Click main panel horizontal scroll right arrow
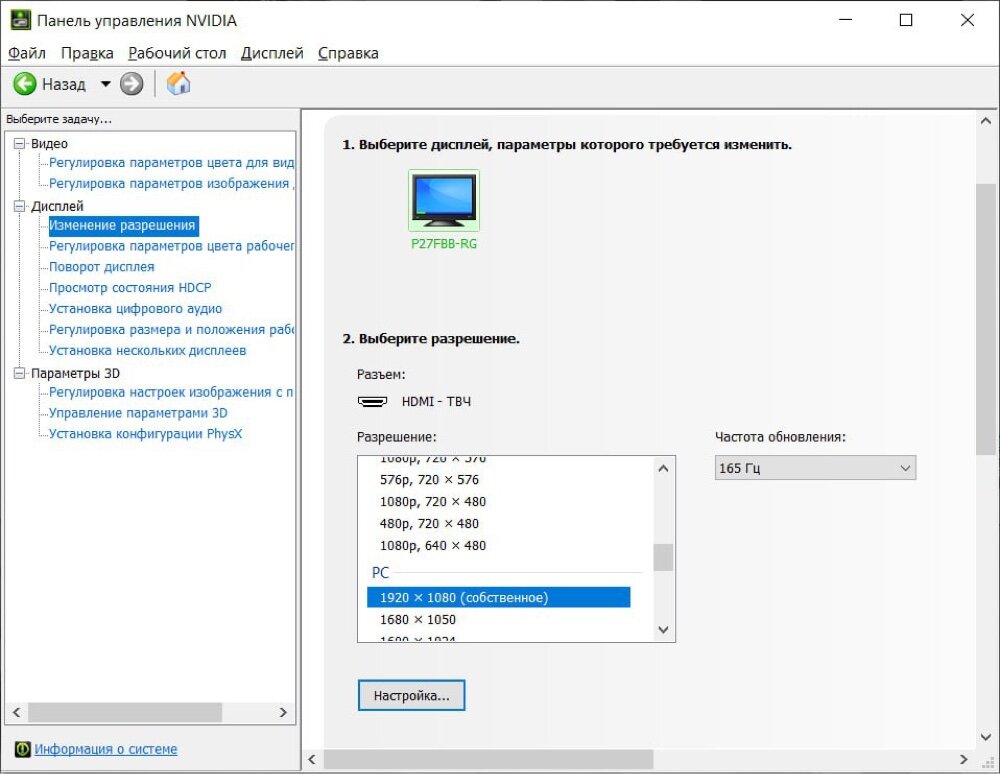Screen dimensions: 1001x774 pyautogui.click(x=964, y=759)
